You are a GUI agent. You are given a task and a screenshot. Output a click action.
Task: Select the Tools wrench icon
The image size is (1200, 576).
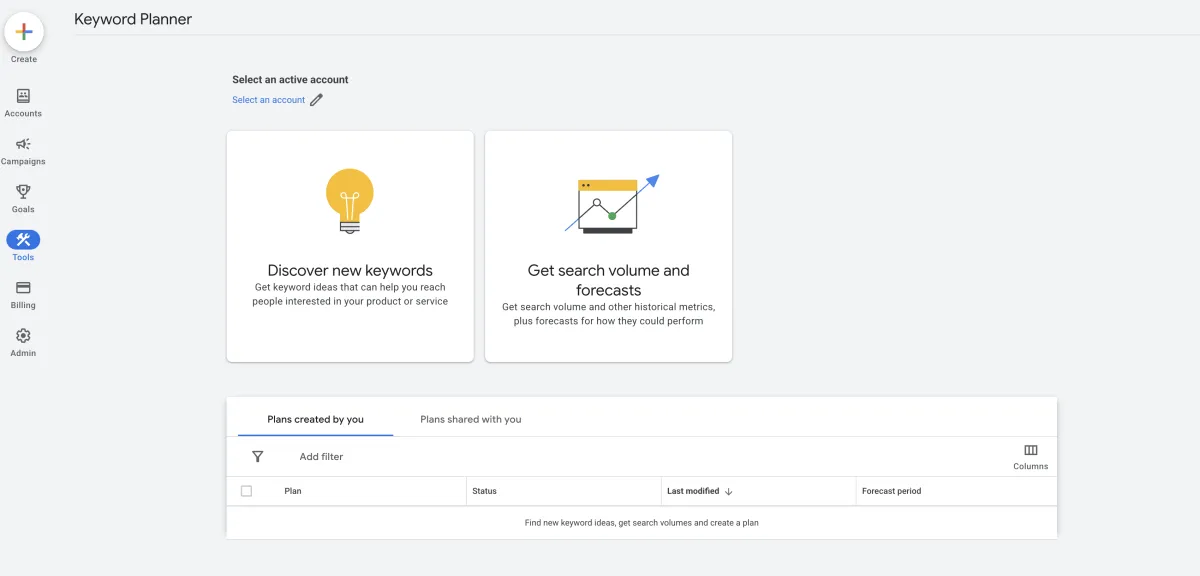coord(23,240)
